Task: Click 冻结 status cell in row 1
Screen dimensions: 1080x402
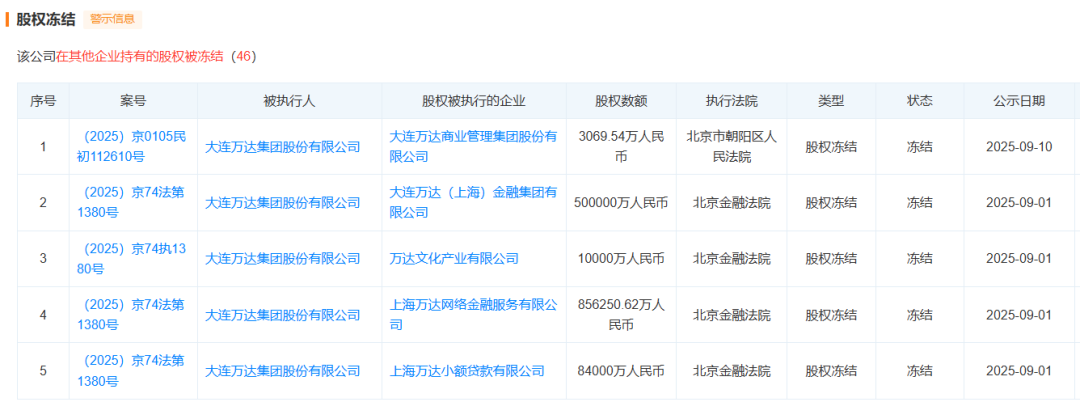Action: click(x=920, y=147)
